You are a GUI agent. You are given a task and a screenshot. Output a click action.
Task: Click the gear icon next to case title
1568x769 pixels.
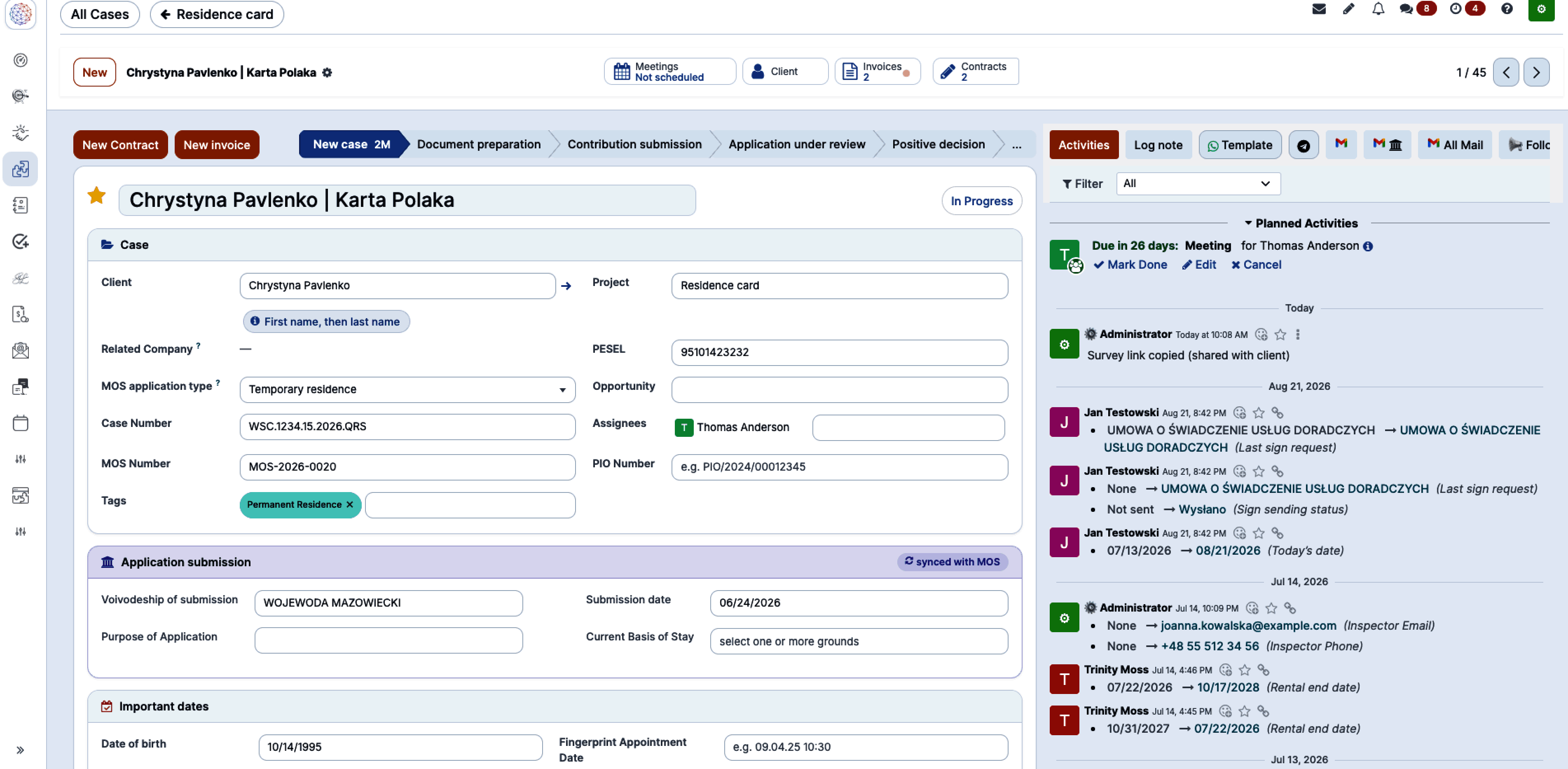327,73
